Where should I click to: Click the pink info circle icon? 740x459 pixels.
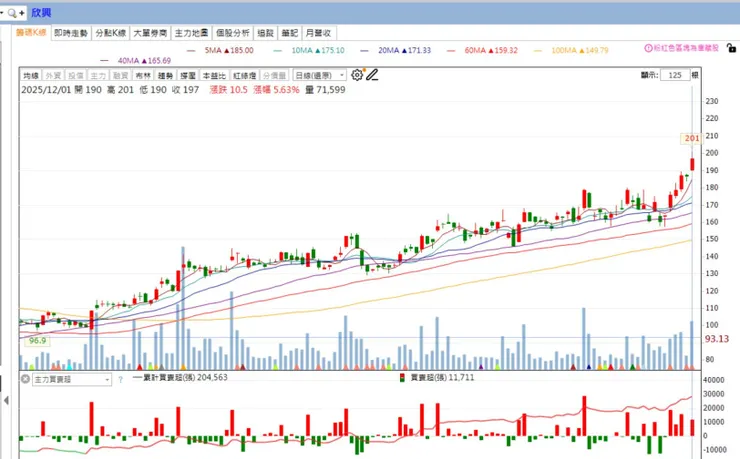648,48
